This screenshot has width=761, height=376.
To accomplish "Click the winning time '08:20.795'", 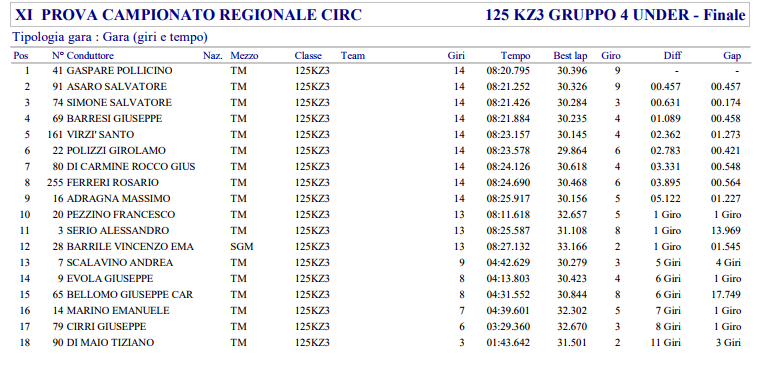I will pos(508,71).
